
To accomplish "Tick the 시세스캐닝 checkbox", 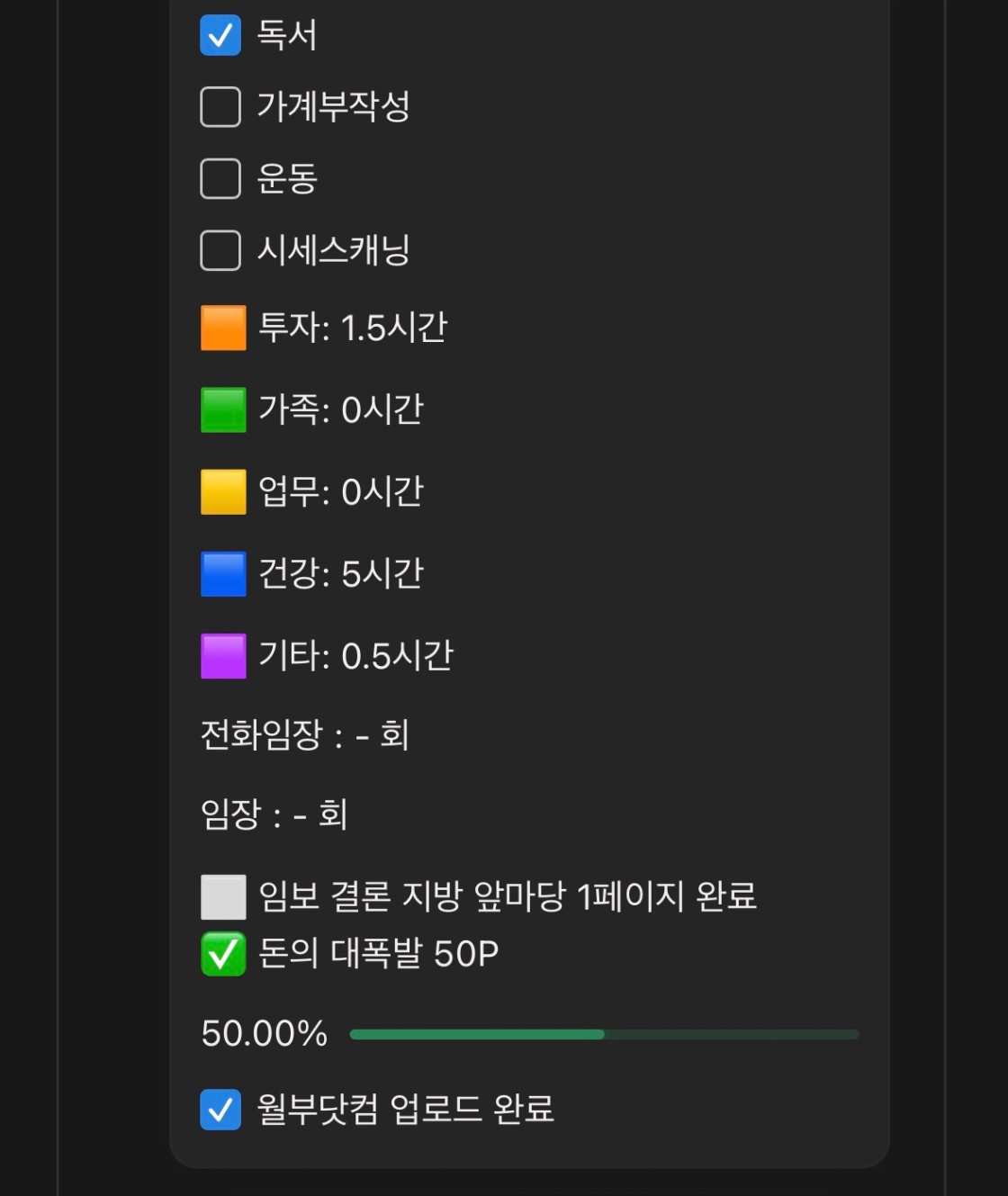I will (220, 250).
